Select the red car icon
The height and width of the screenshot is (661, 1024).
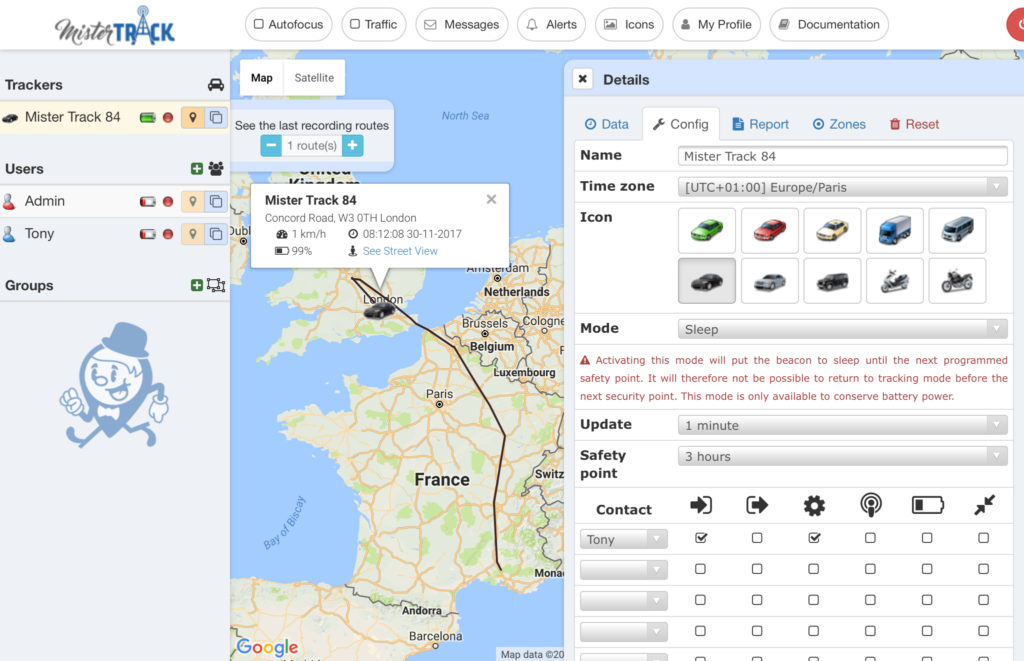[769, 231]
